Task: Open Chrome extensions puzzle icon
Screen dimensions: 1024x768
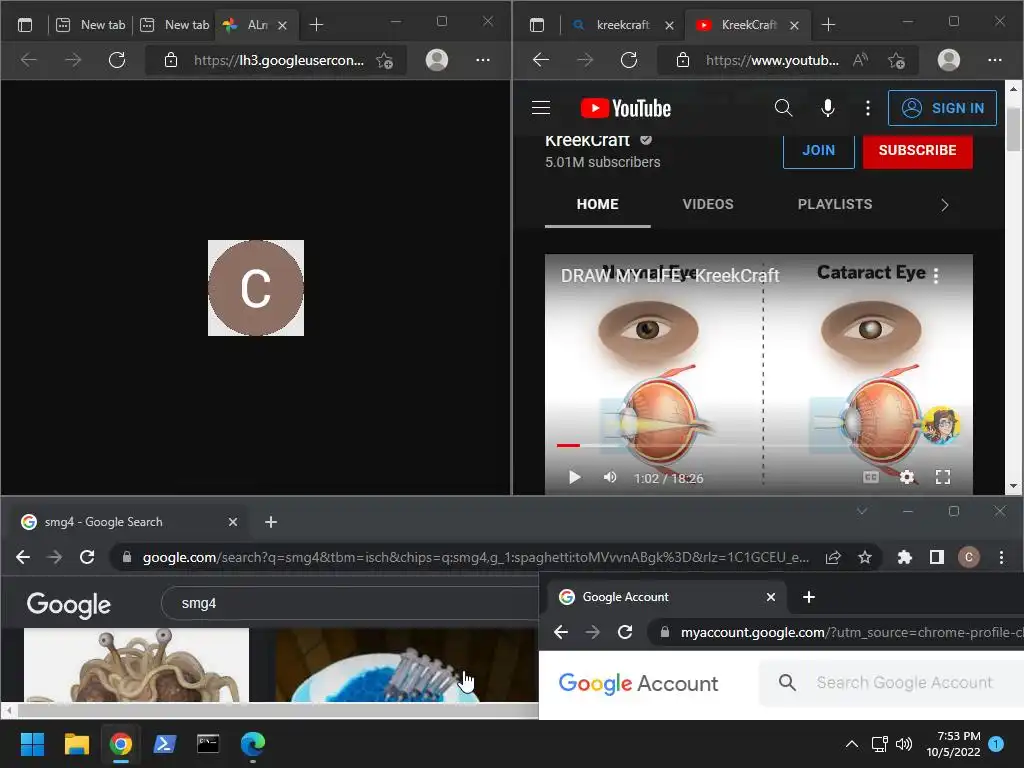Action: (x=904, y=558)
